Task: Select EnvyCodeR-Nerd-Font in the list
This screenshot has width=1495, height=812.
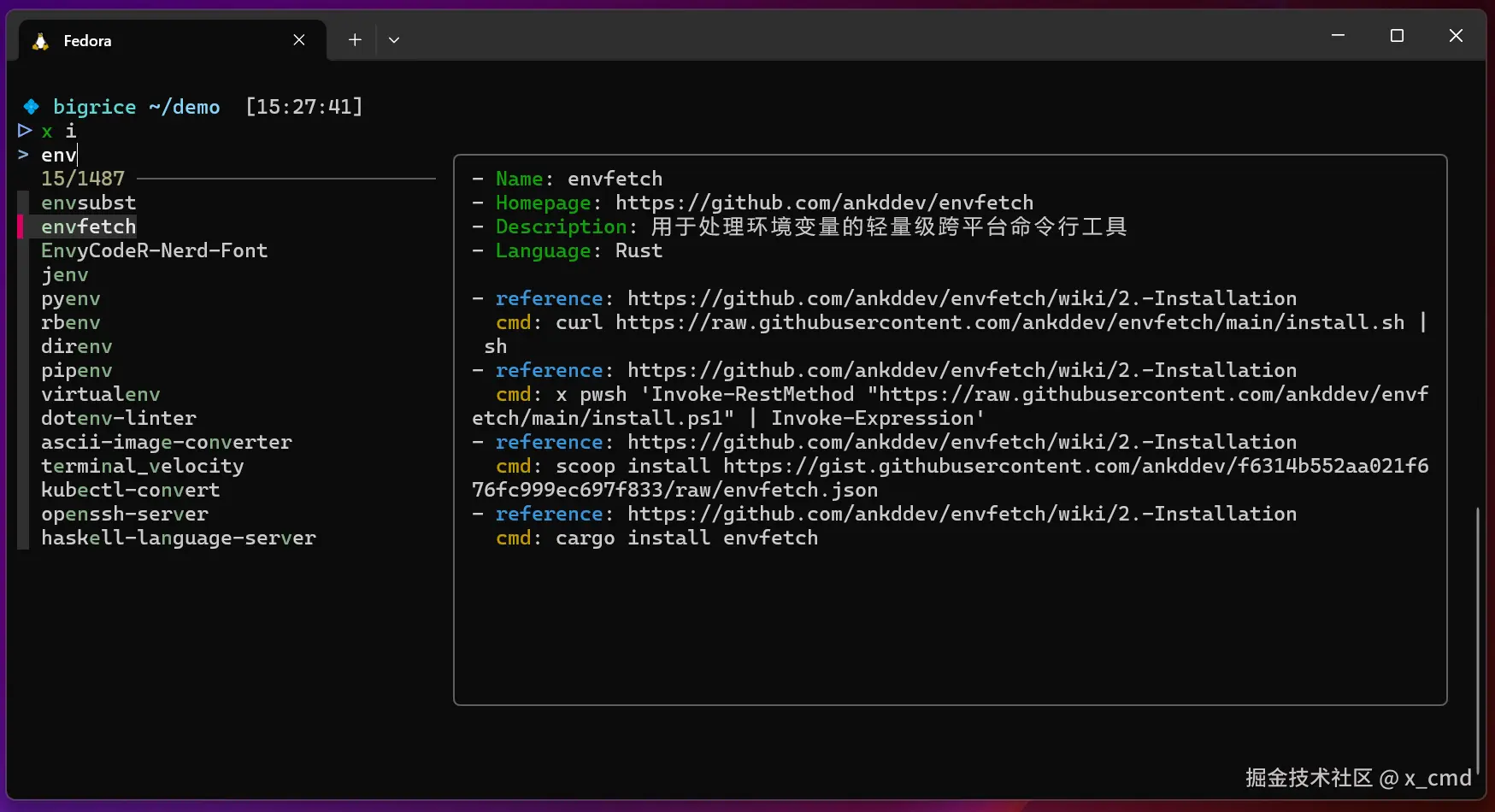Action: pyautogui.click(x=155, y=250)
